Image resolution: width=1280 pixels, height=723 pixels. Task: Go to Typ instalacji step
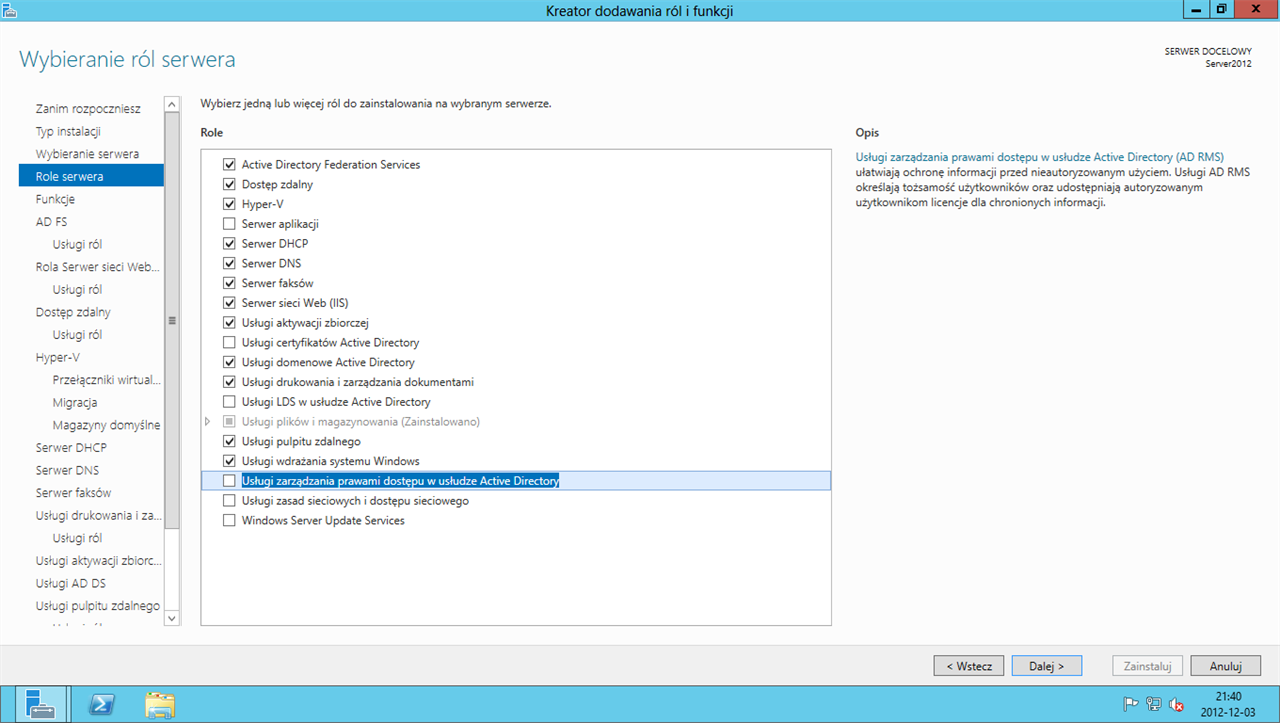(x=68, y=131)
